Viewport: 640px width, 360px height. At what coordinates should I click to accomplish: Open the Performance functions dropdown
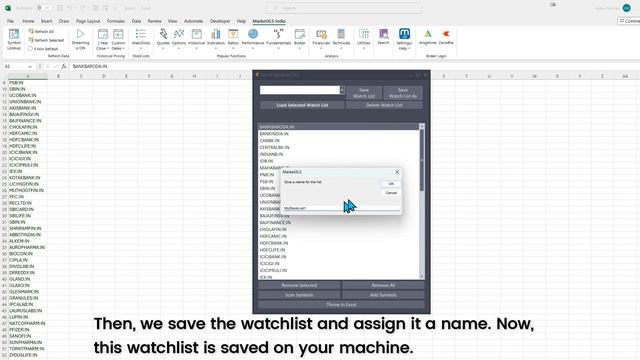click(253, 40)
